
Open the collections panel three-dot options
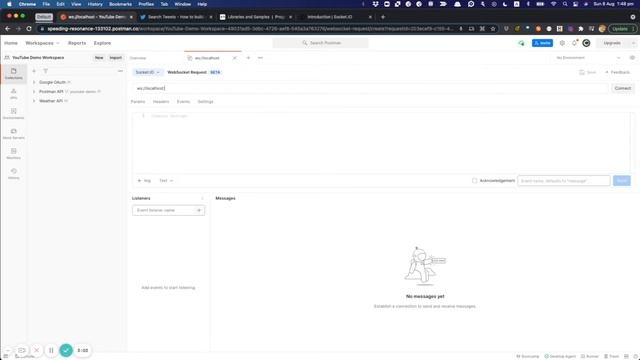[120, 71]
